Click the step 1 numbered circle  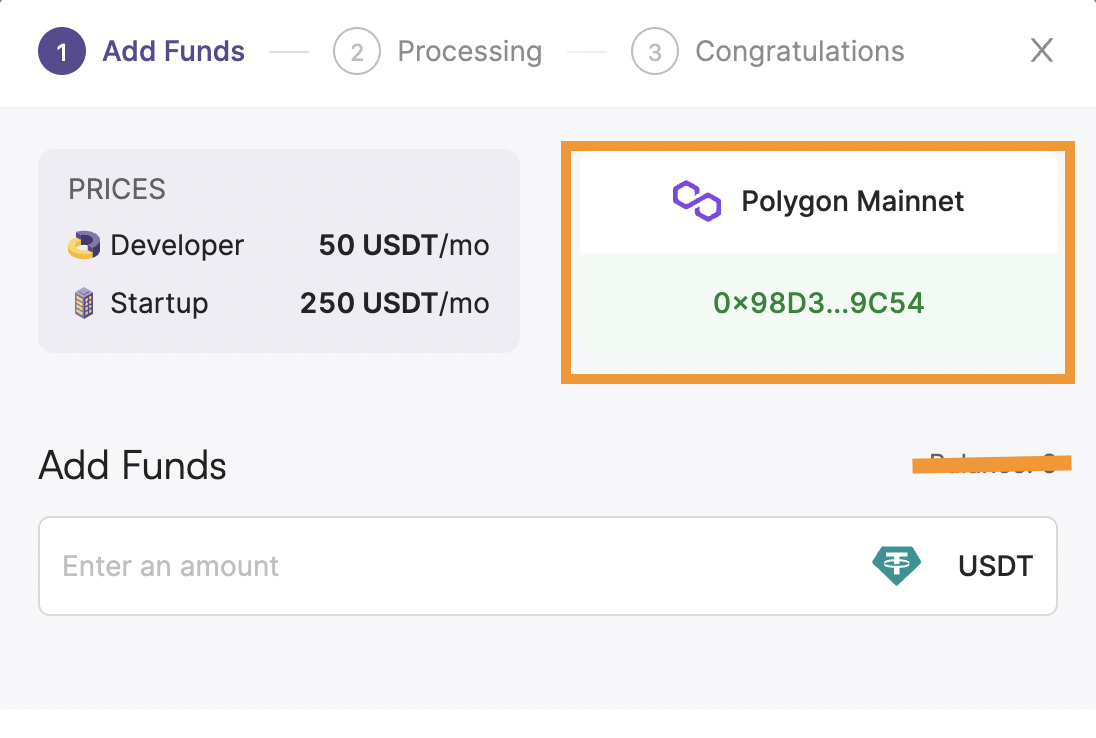pyautogui.click(x=62, y=51)
